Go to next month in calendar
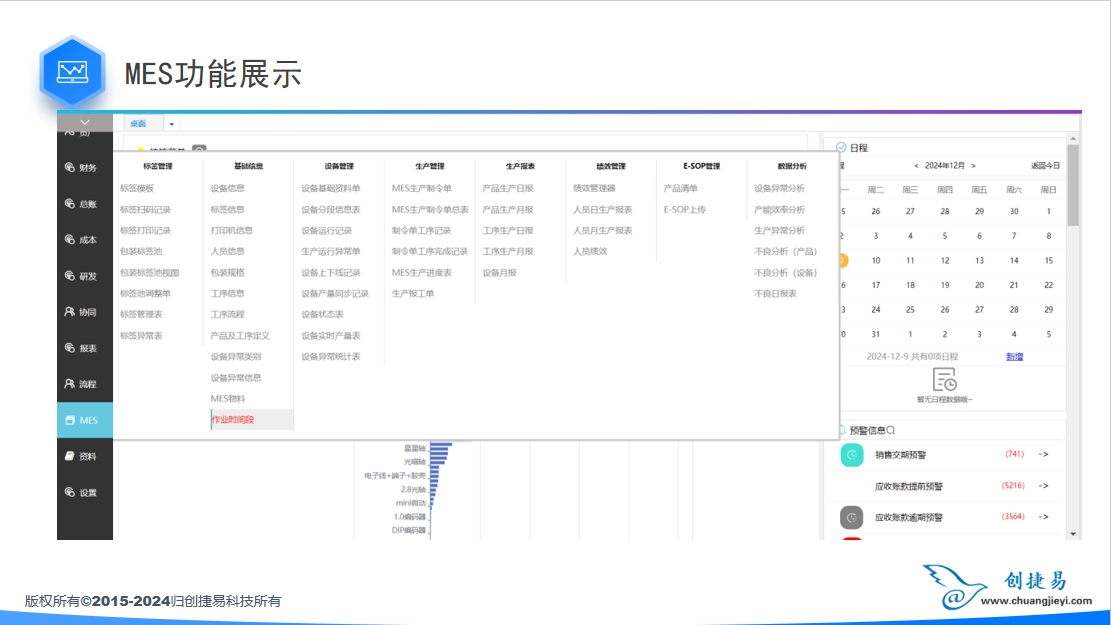The height and width of the screenshot is (625, 1111). 973,166
